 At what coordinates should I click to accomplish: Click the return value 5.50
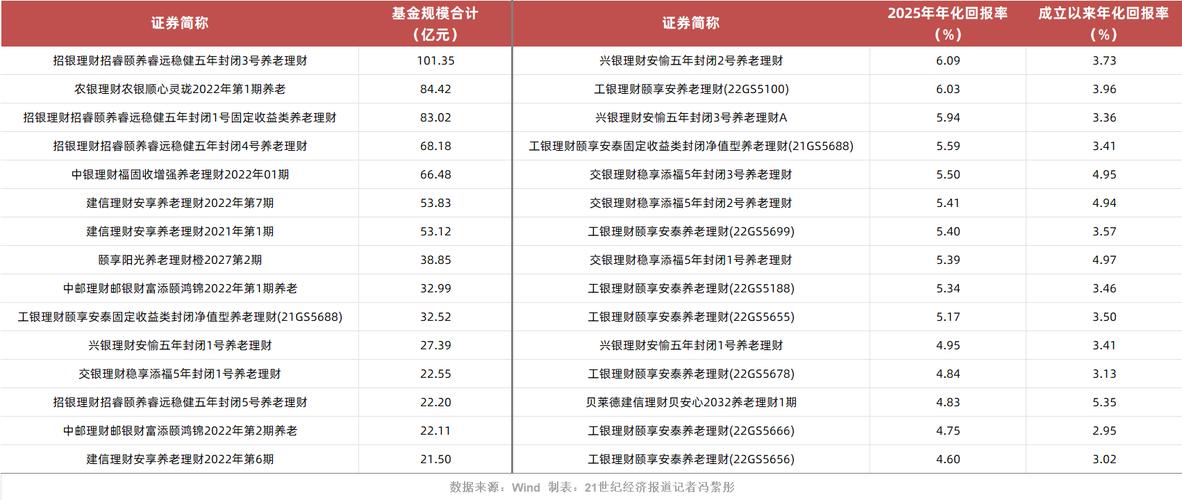(947, 174)
